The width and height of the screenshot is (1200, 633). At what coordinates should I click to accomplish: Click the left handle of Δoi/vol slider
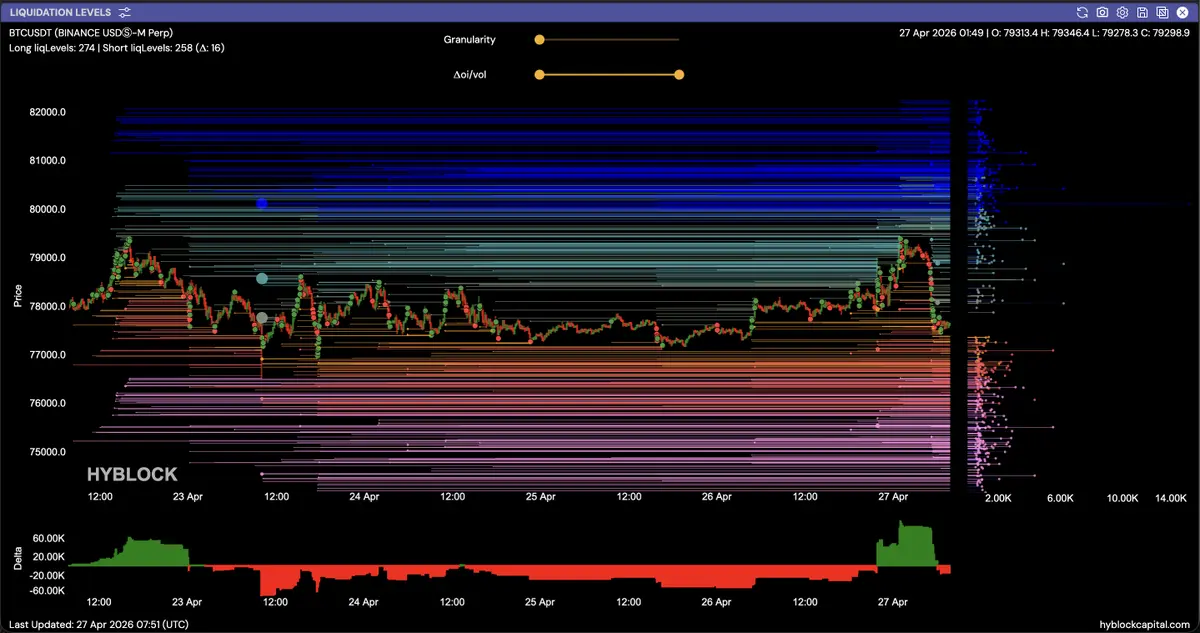coord(539,74)
